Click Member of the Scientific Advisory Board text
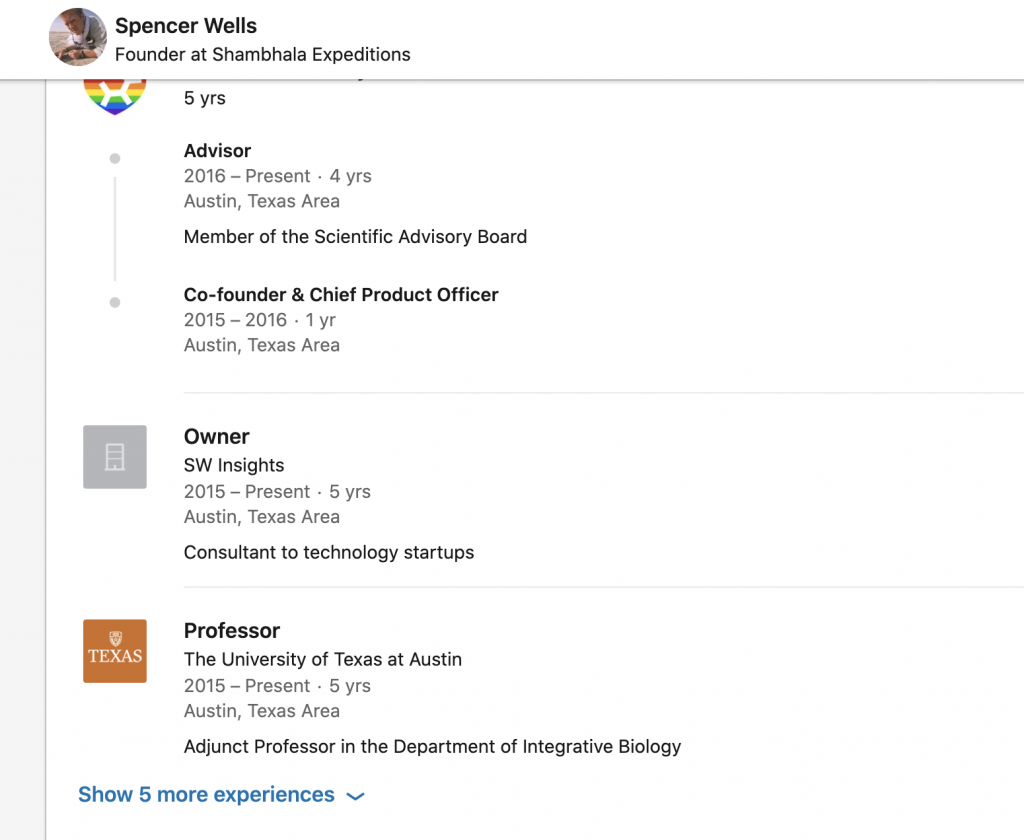Viewport: 1024px width, 840px height. click(355, 237)
